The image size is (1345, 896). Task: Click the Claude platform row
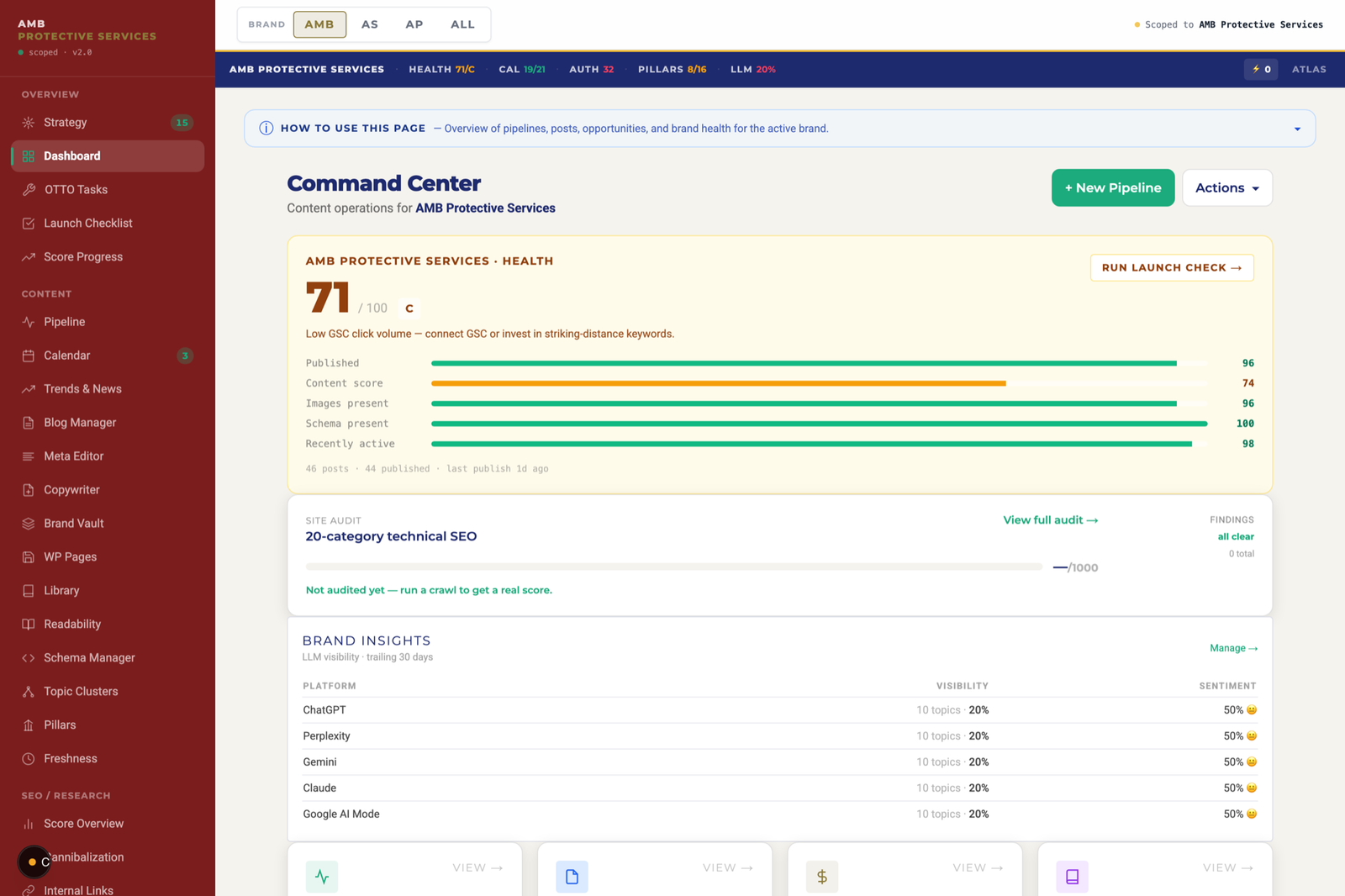tap(779, 788)
